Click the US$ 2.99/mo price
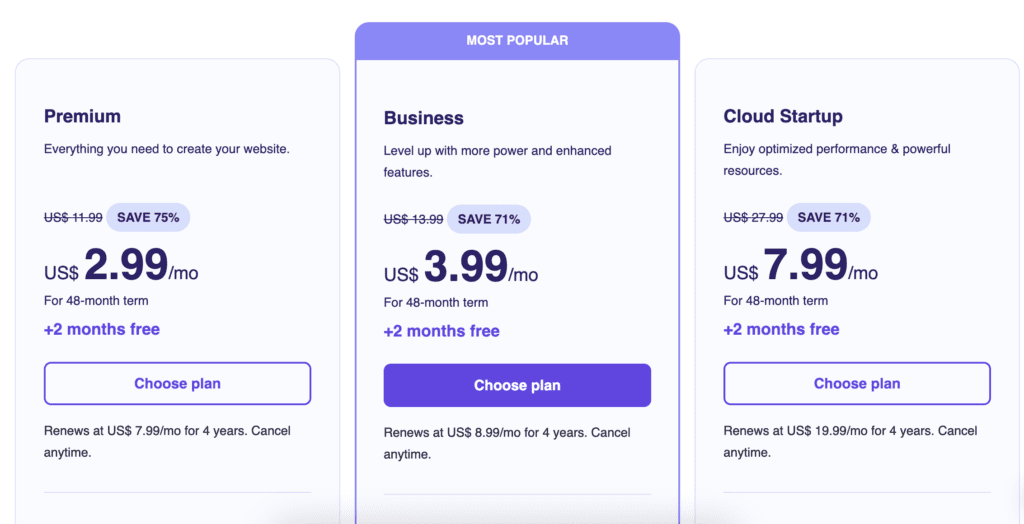 coord(121,266)
